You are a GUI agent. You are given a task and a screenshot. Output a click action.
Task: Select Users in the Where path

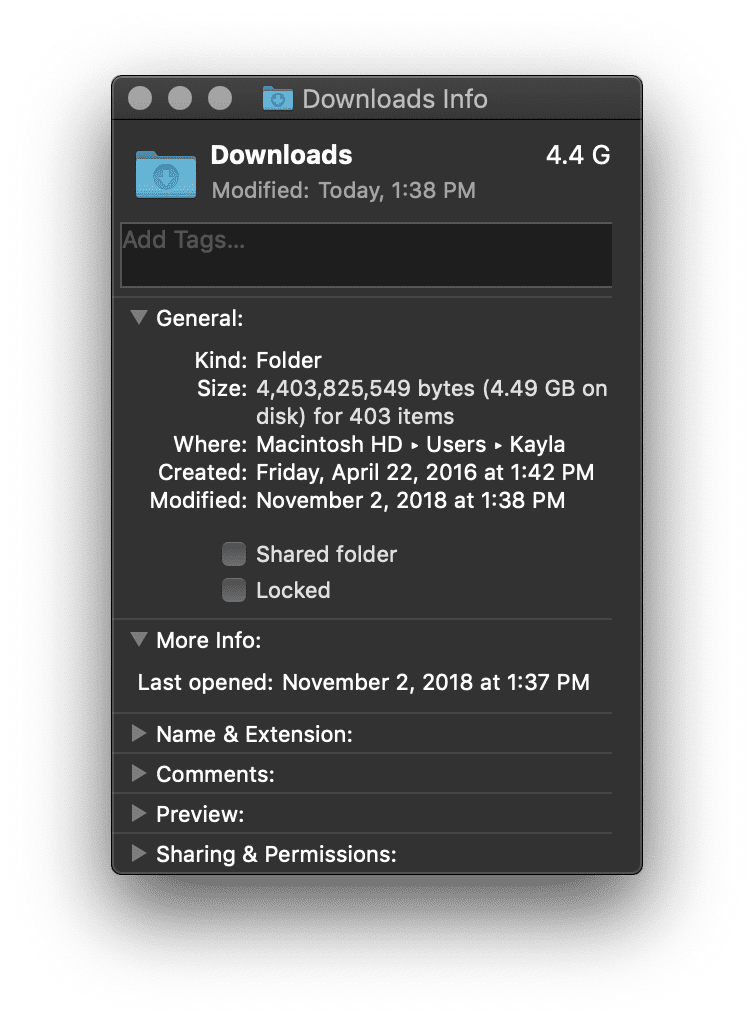[456, 444]
